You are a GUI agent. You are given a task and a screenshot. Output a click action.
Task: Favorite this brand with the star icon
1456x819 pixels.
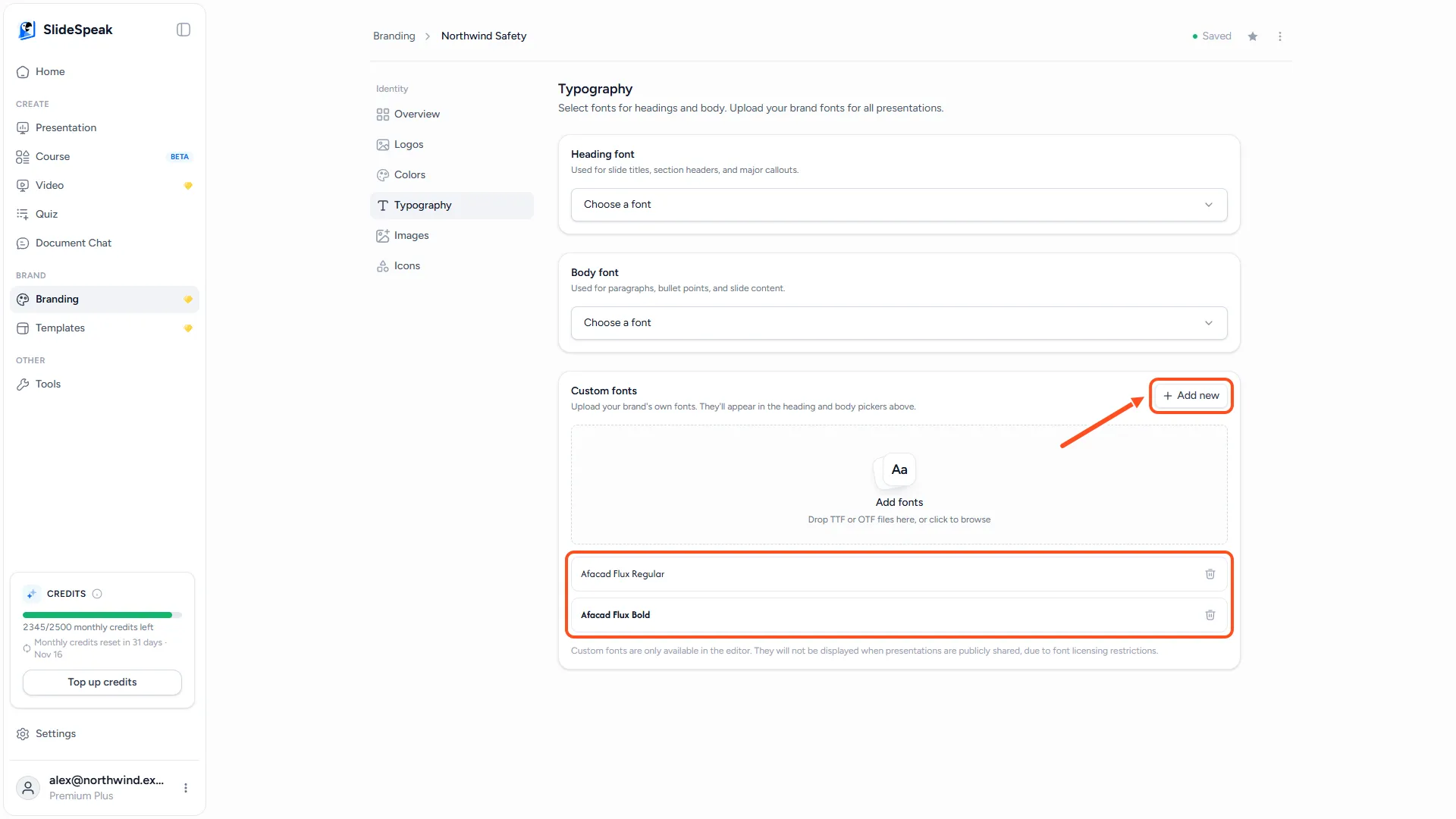coord(1253,36)
